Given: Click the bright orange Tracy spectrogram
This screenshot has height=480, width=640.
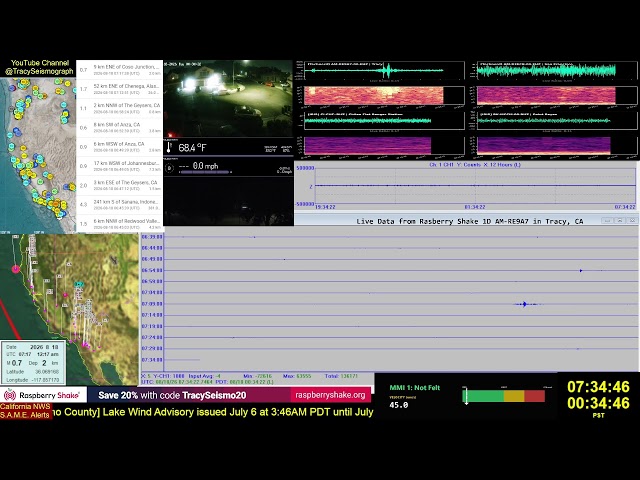Looking at the screenshot, I should click(373, 96).
